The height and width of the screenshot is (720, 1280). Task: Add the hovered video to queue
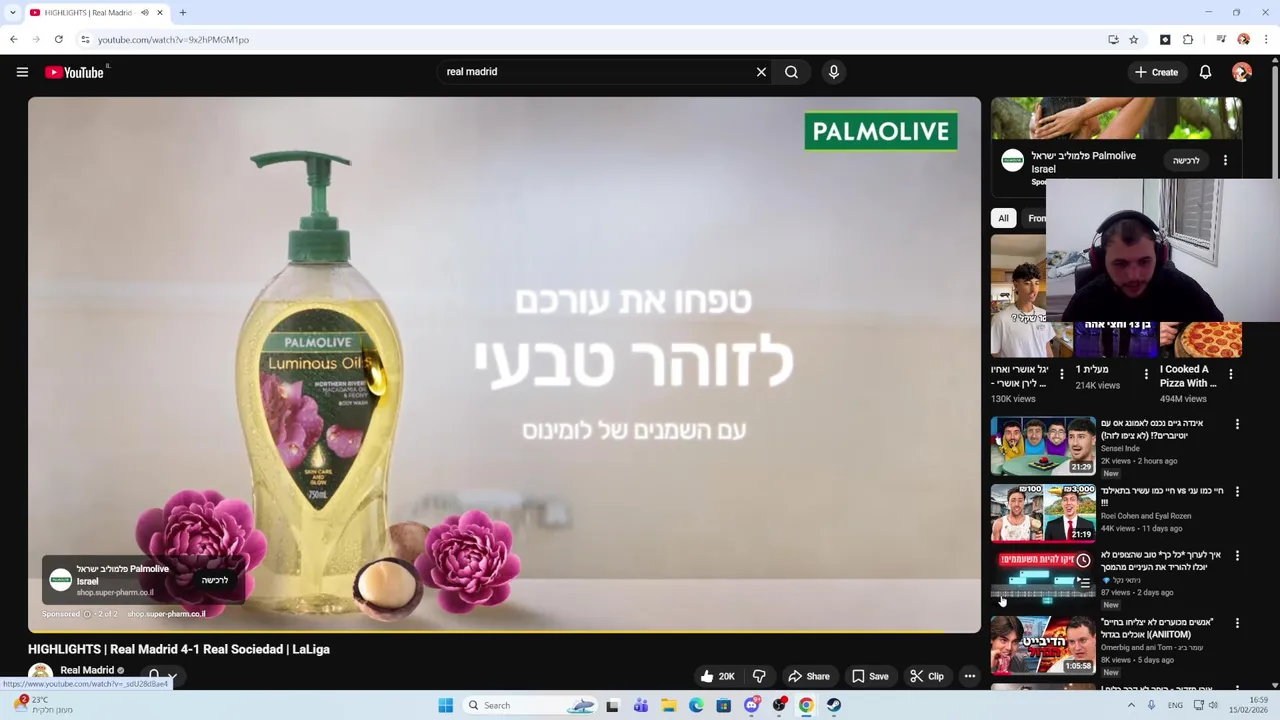(x=1083, y=583)
